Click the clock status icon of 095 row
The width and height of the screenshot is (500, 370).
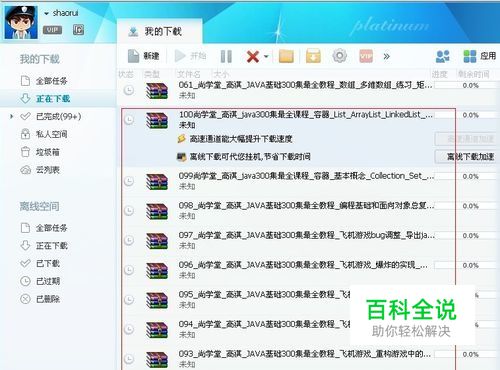[129, 300]
